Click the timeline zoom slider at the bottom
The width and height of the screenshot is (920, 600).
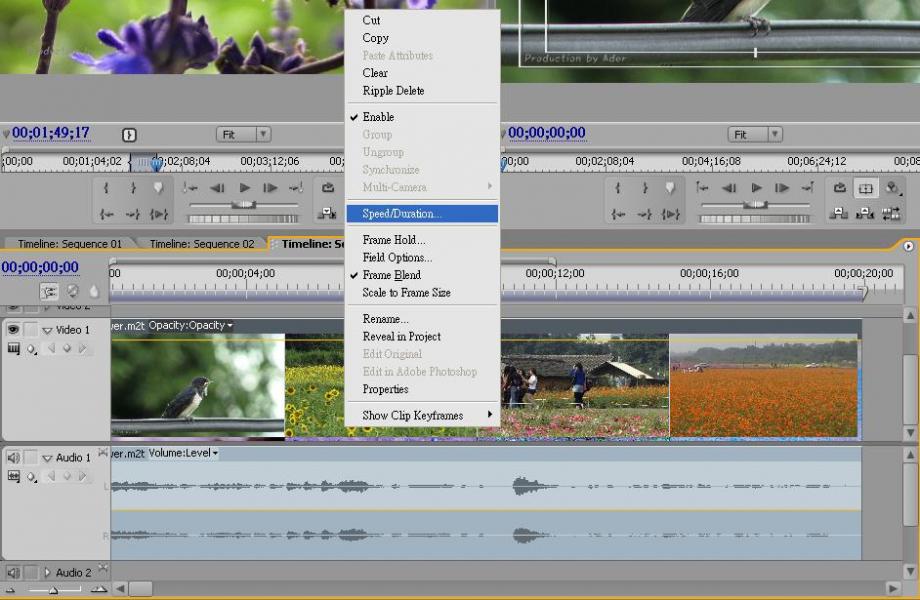pyautogui.click(x=52, y=590)
